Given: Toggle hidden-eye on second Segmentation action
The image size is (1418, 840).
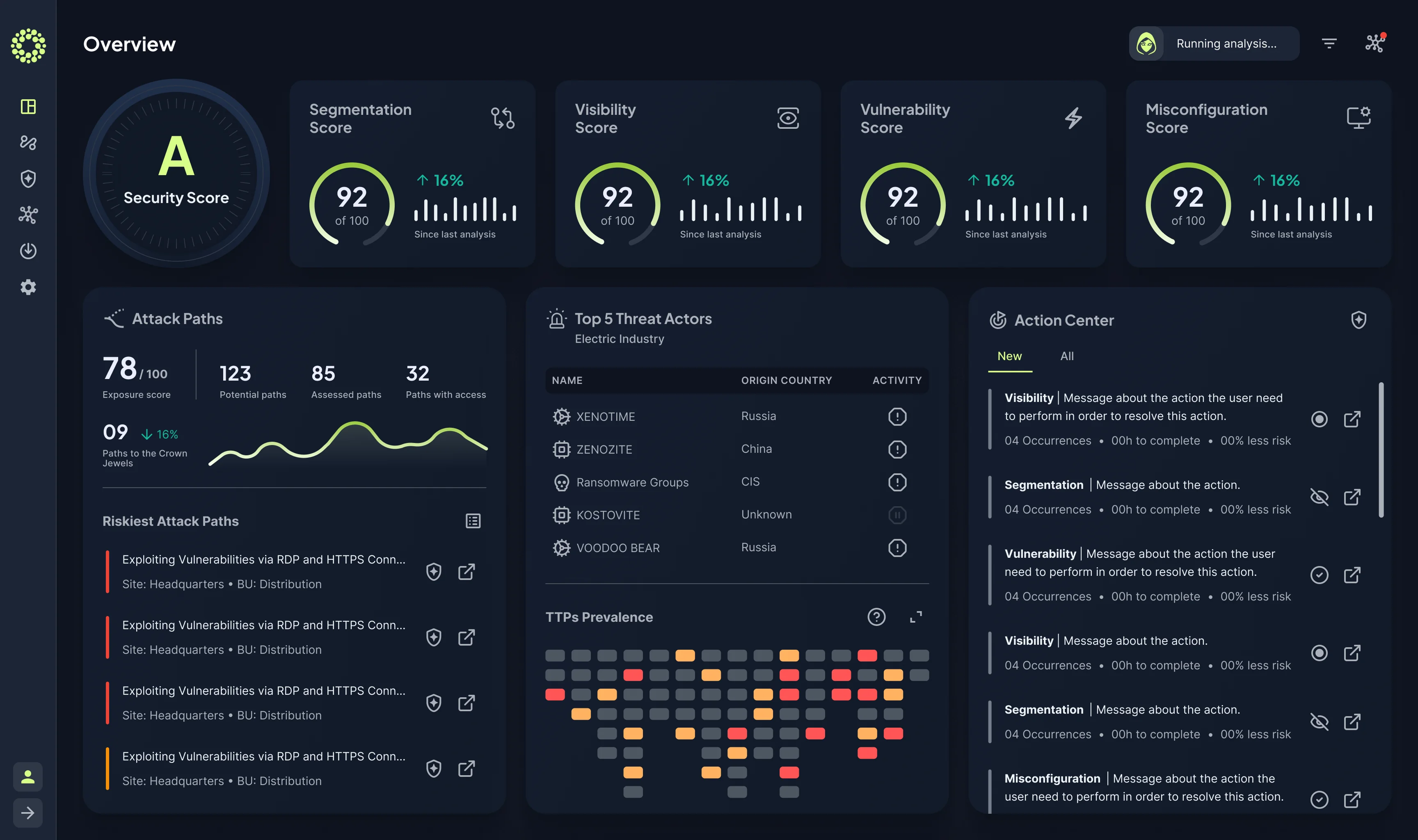Looking at the screenshot, I should coord(1319,722).
